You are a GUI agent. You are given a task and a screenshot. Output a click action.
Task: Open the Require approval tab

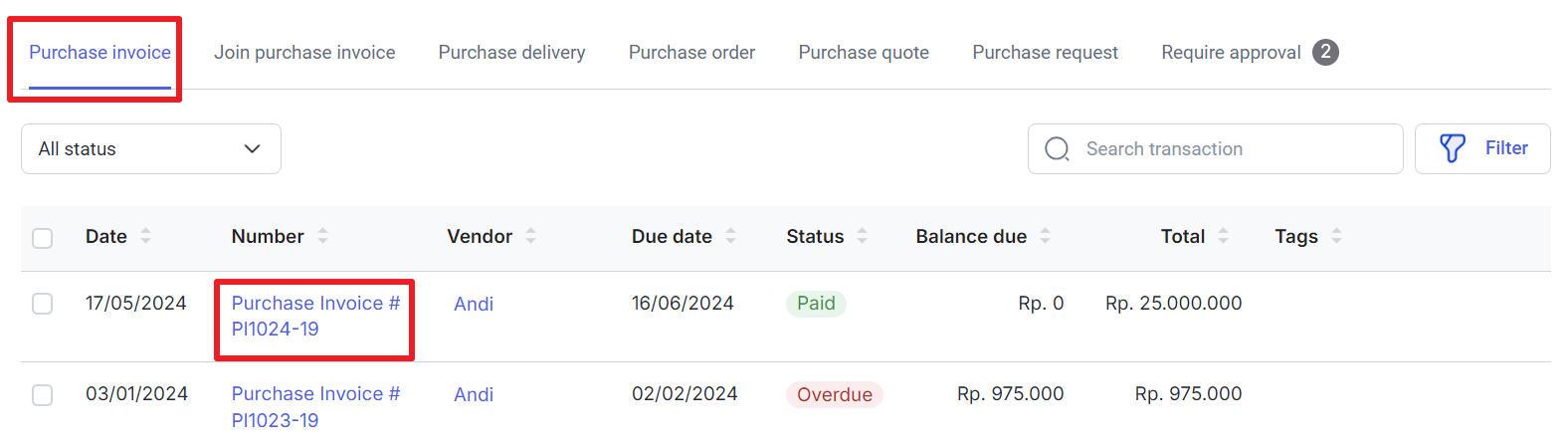pyautogui.click(x=1250, y=53)
